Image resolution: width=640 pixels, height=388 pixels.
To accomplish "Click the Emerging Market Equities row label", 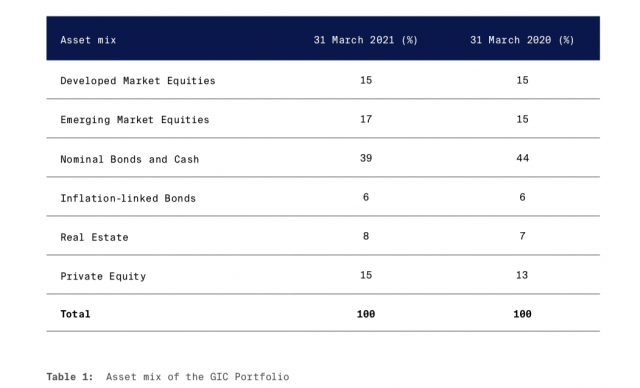I will click(x=135, y=120).
